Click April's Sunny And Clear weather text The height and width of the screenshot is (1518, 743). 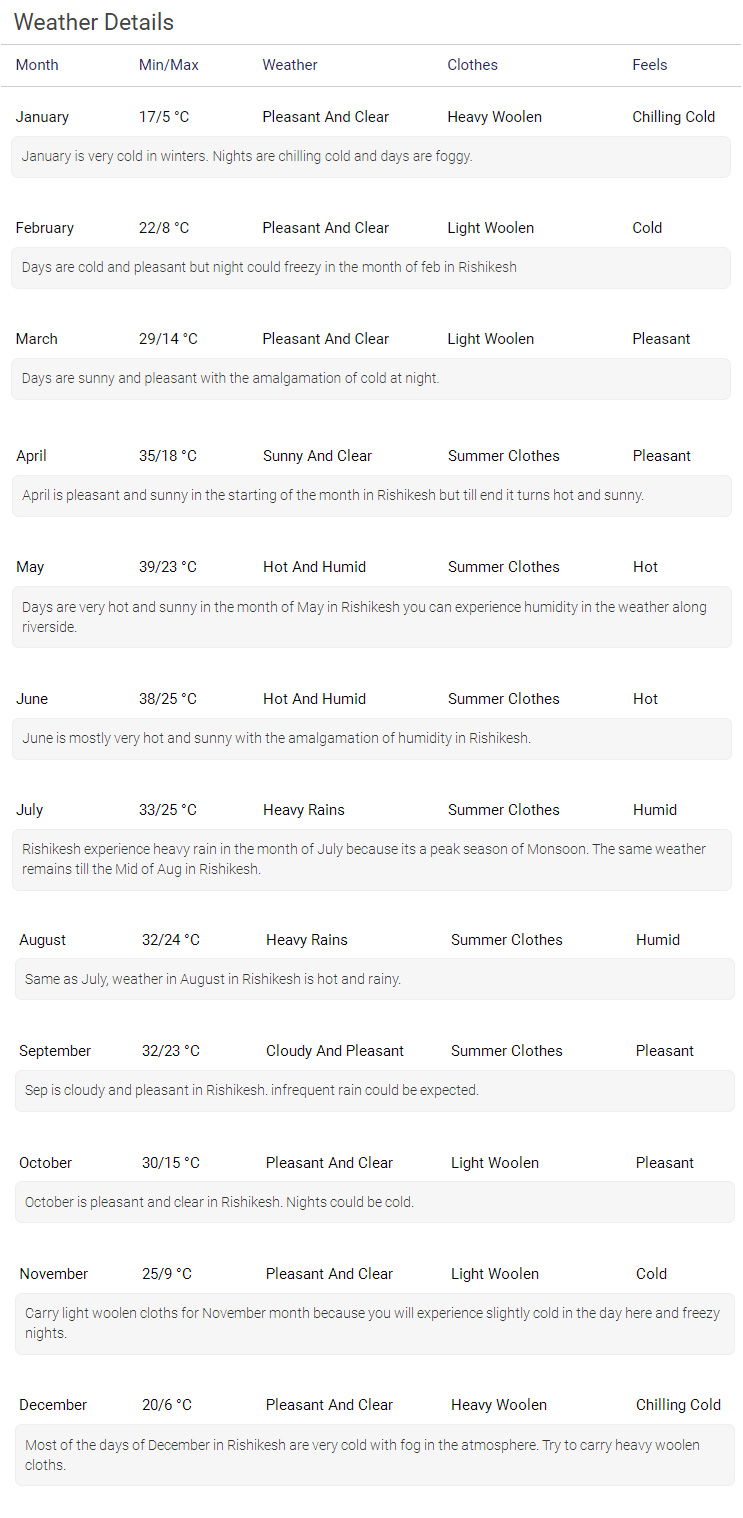click(x=317, y=456)
